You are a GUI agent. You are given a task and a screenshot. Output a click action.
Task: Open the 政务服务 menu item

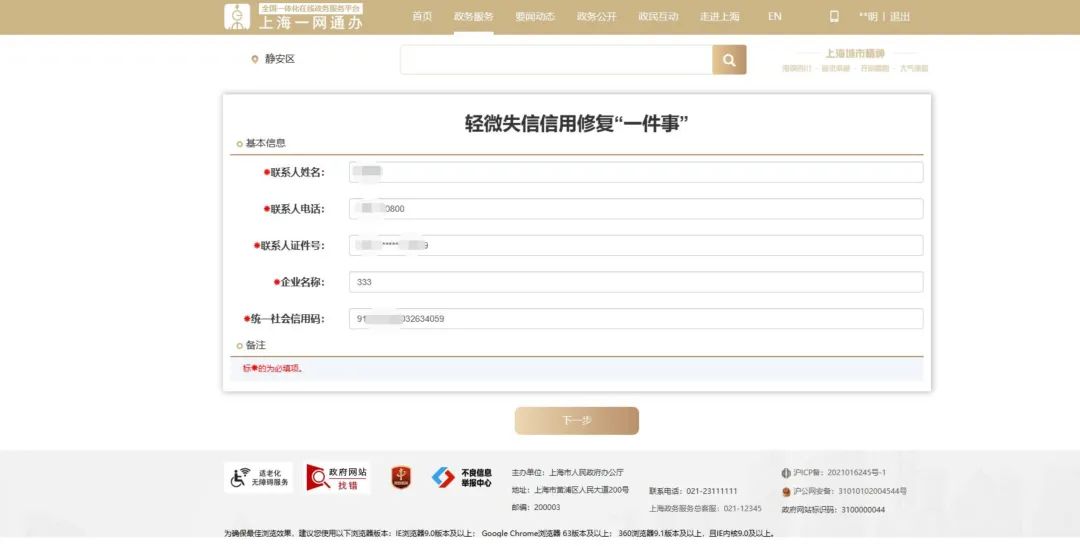[473, 17]
